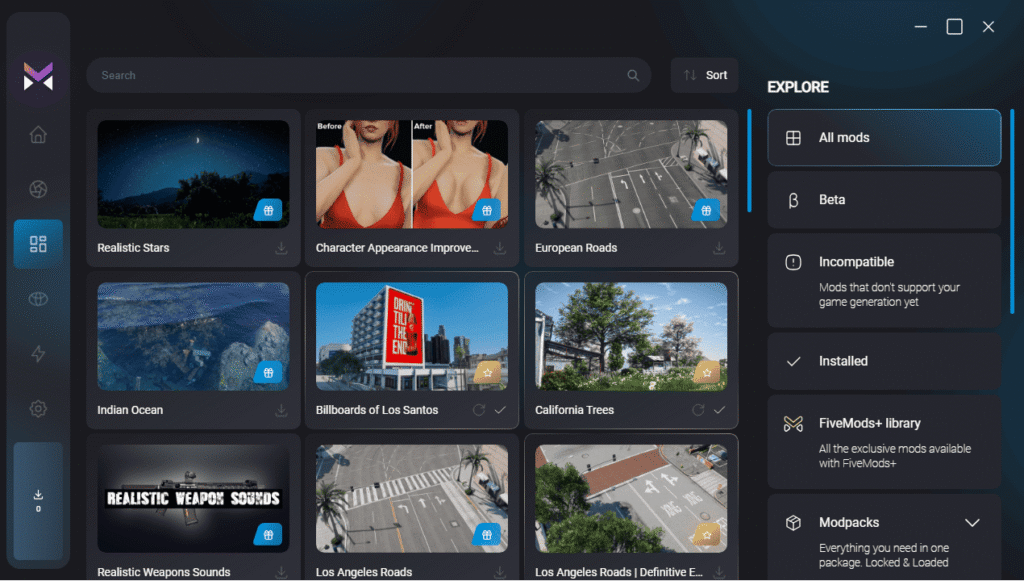The height and width of the screenshot is (581, 1024).
Task: Toggle the installed checkmark on California Trees
Action: point(721,410)
